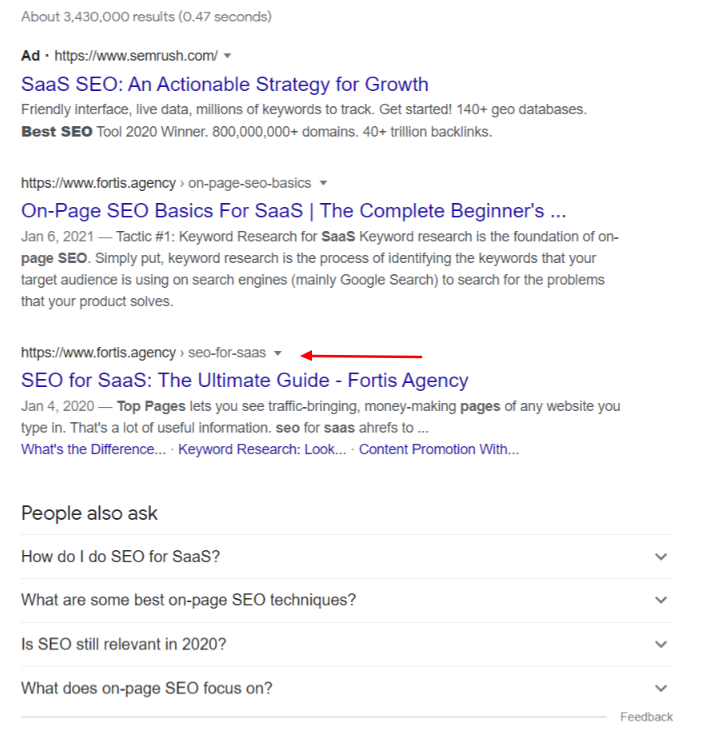Open Content Promotion With sitelink

438,449
